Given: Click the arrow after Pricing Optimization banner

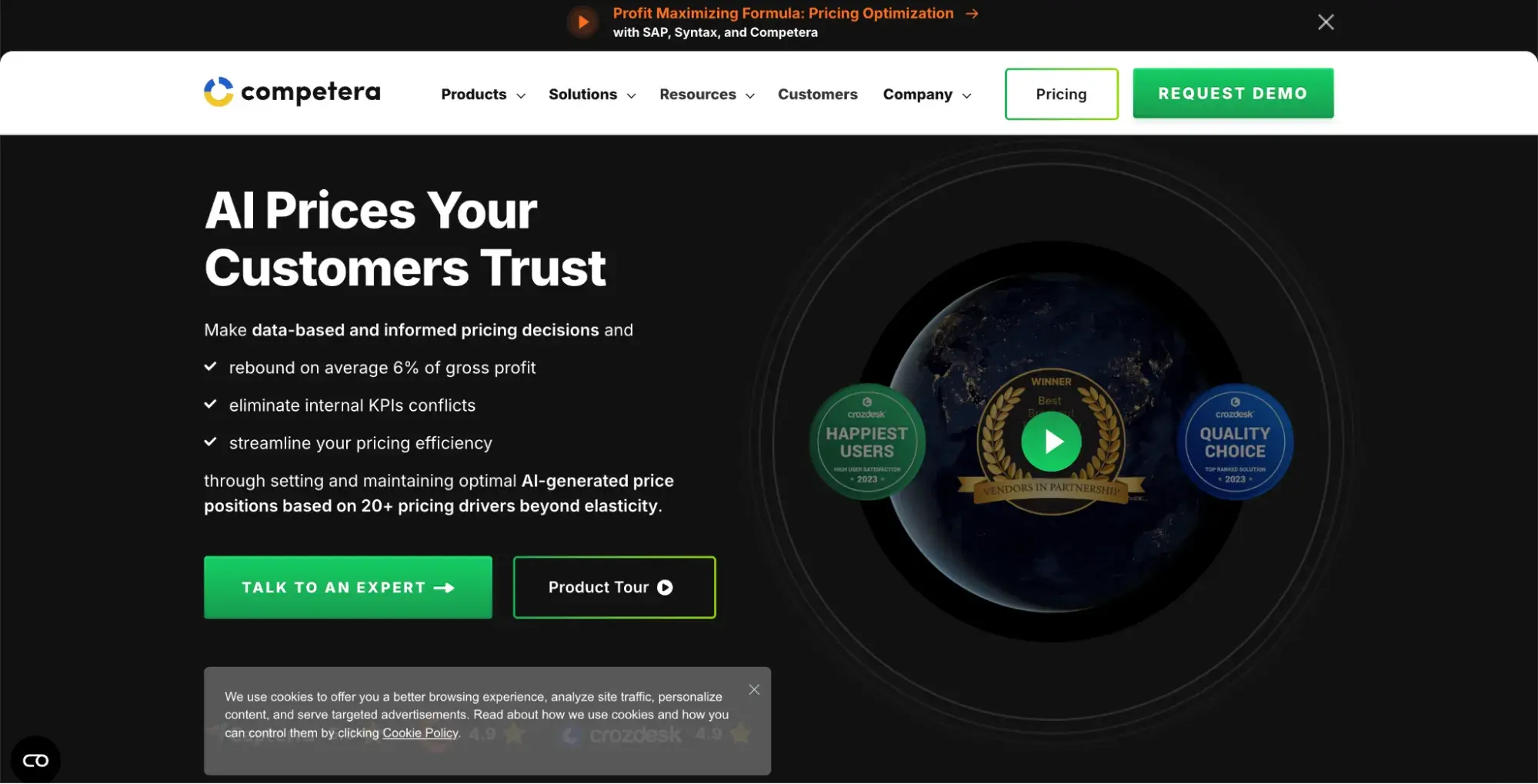Looking at the screenshot, I should pos(973,14).
